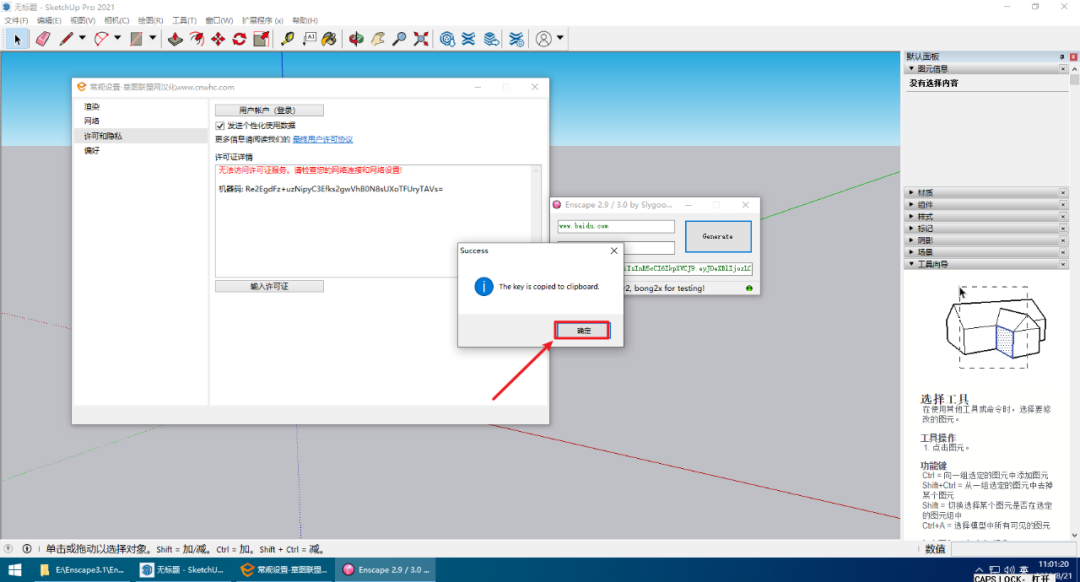Select the Arrow select tool
This screenshot has width=1080, height=582.
coord(17,39)
